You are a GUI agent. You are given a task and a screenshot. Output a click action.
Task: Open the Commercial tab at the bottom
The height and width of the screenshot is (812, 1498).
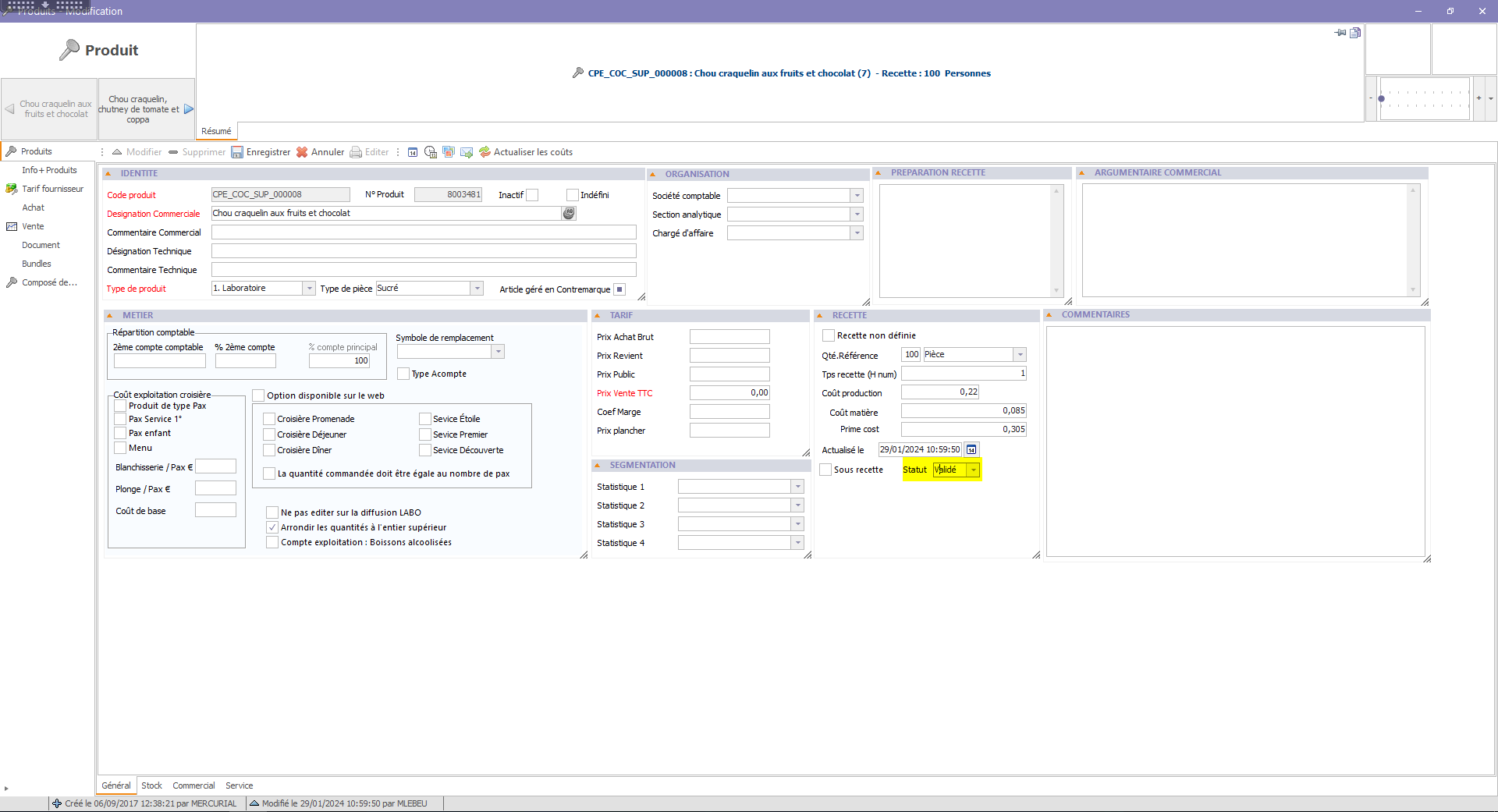point(193,785)
